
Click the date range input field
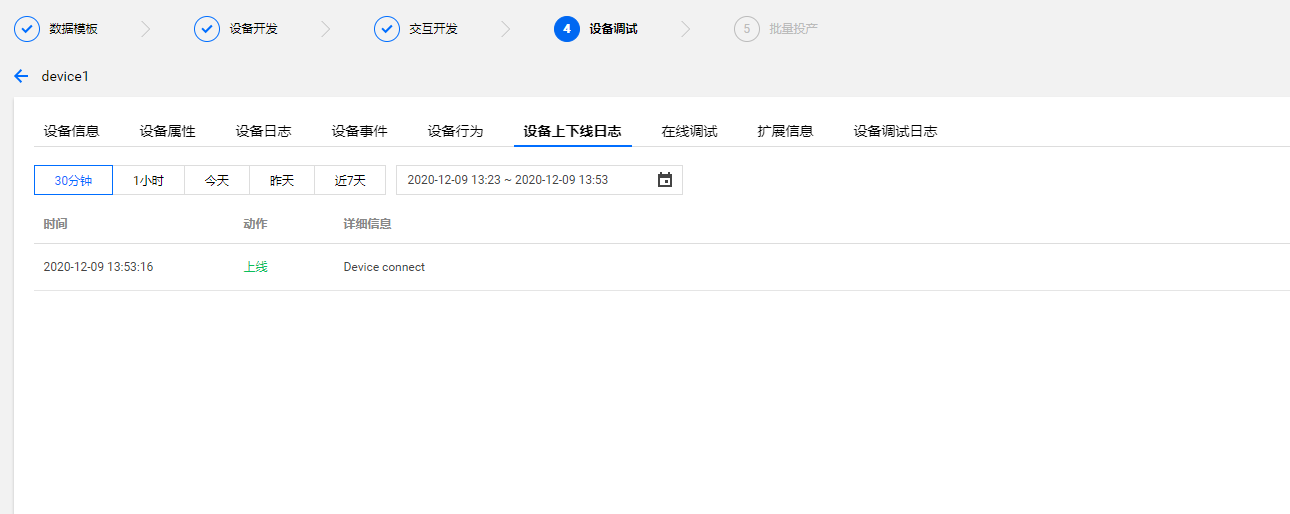(x=540, y=180)
